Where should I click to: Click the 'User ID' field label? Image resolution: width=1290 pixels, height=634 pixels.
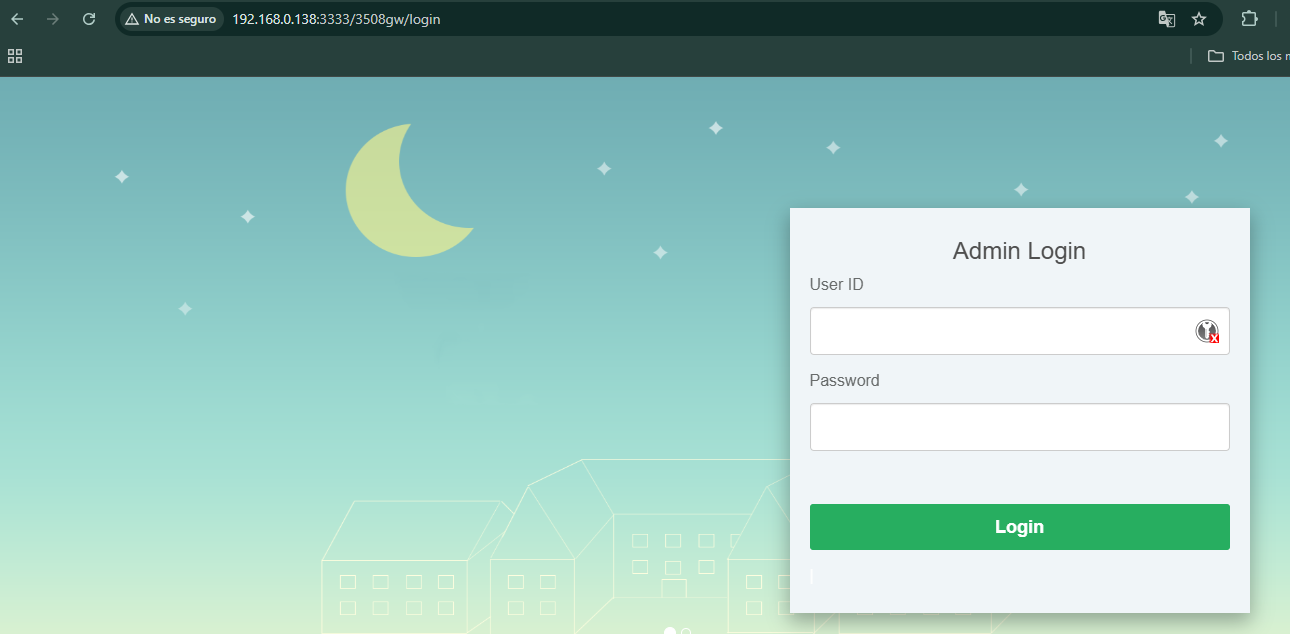point(836,285)
